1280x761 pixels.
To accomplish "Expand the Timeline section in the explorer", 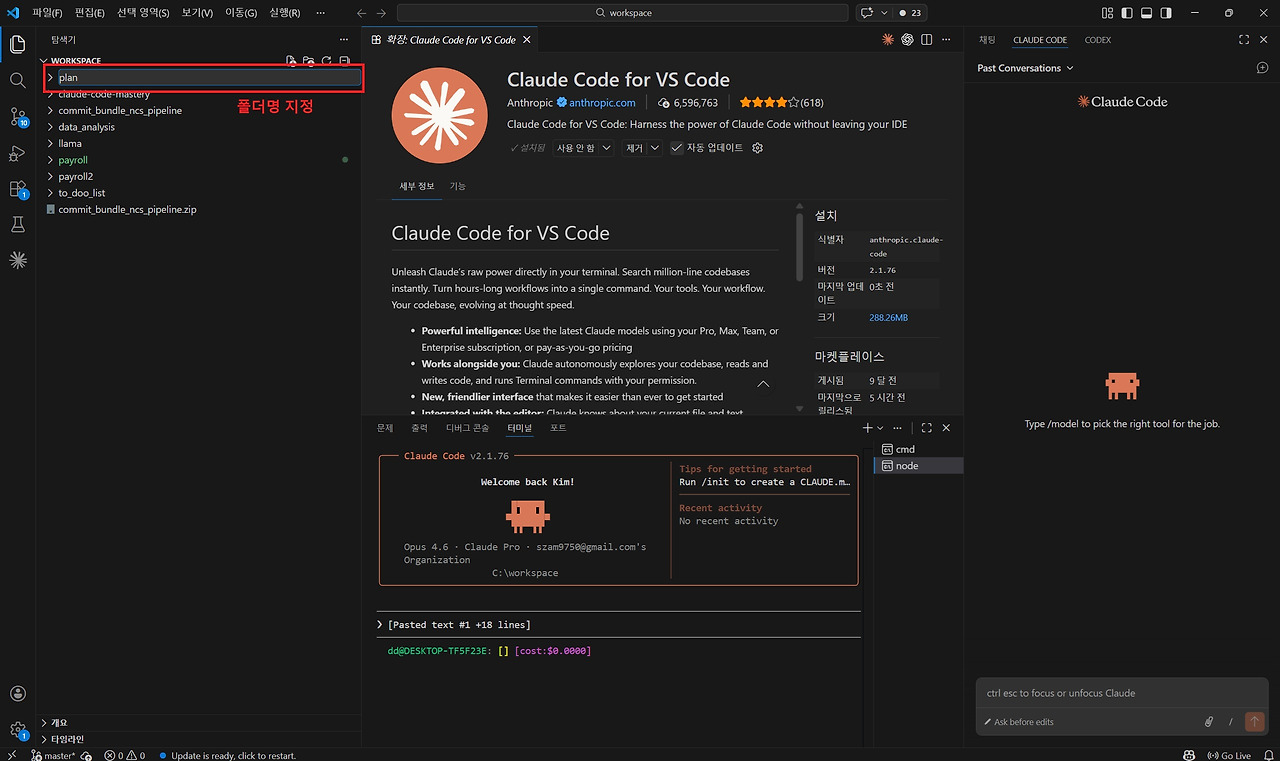I will coord(200,739).
